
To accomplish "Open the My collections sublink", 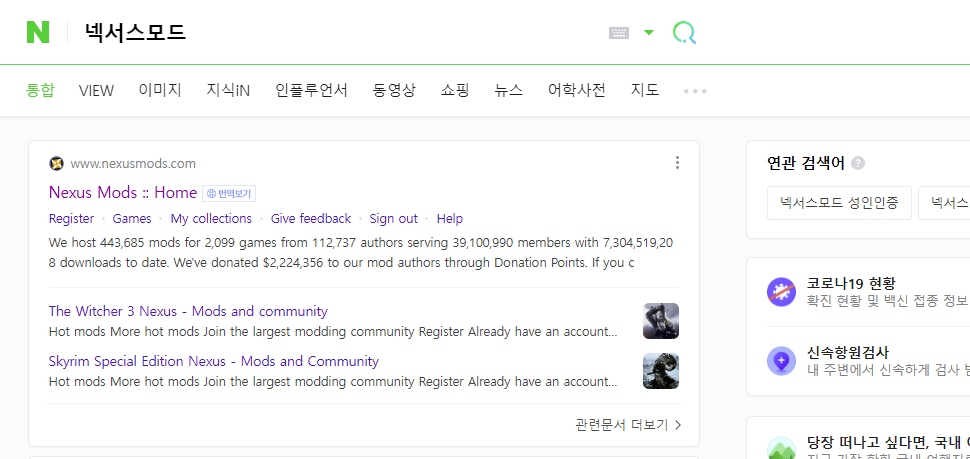I will 211,218.
